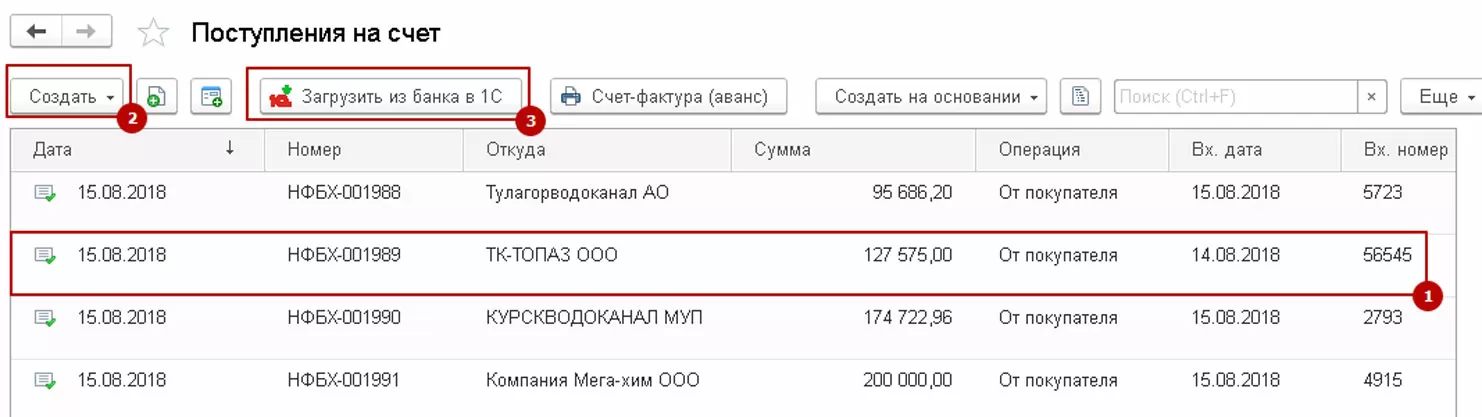Image resolution: width=1482 pixels, height=417 pixels.
Task: Clear the search field with the × button
Action: [1371, 97]
